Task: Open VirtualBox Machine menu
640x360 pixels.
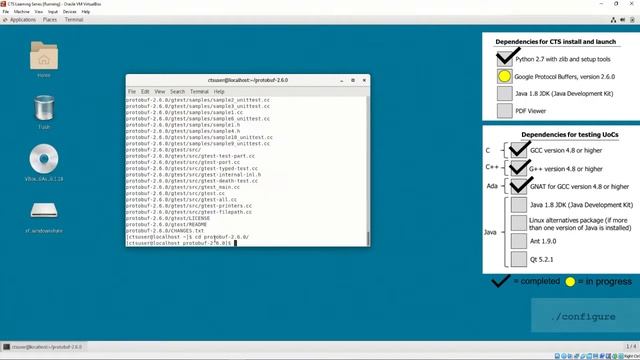Action: pos(22,12)
